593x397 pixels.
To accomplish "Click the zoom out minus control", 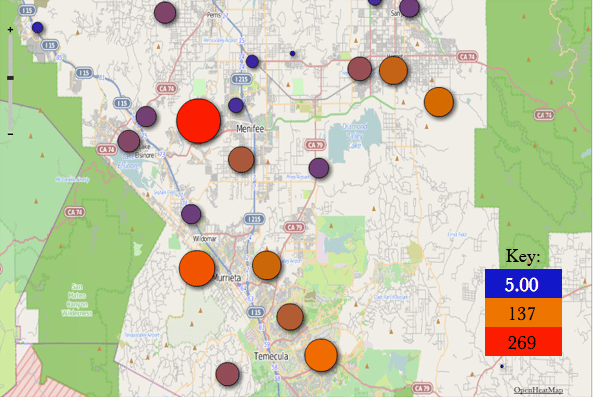I will click(10, 134).
